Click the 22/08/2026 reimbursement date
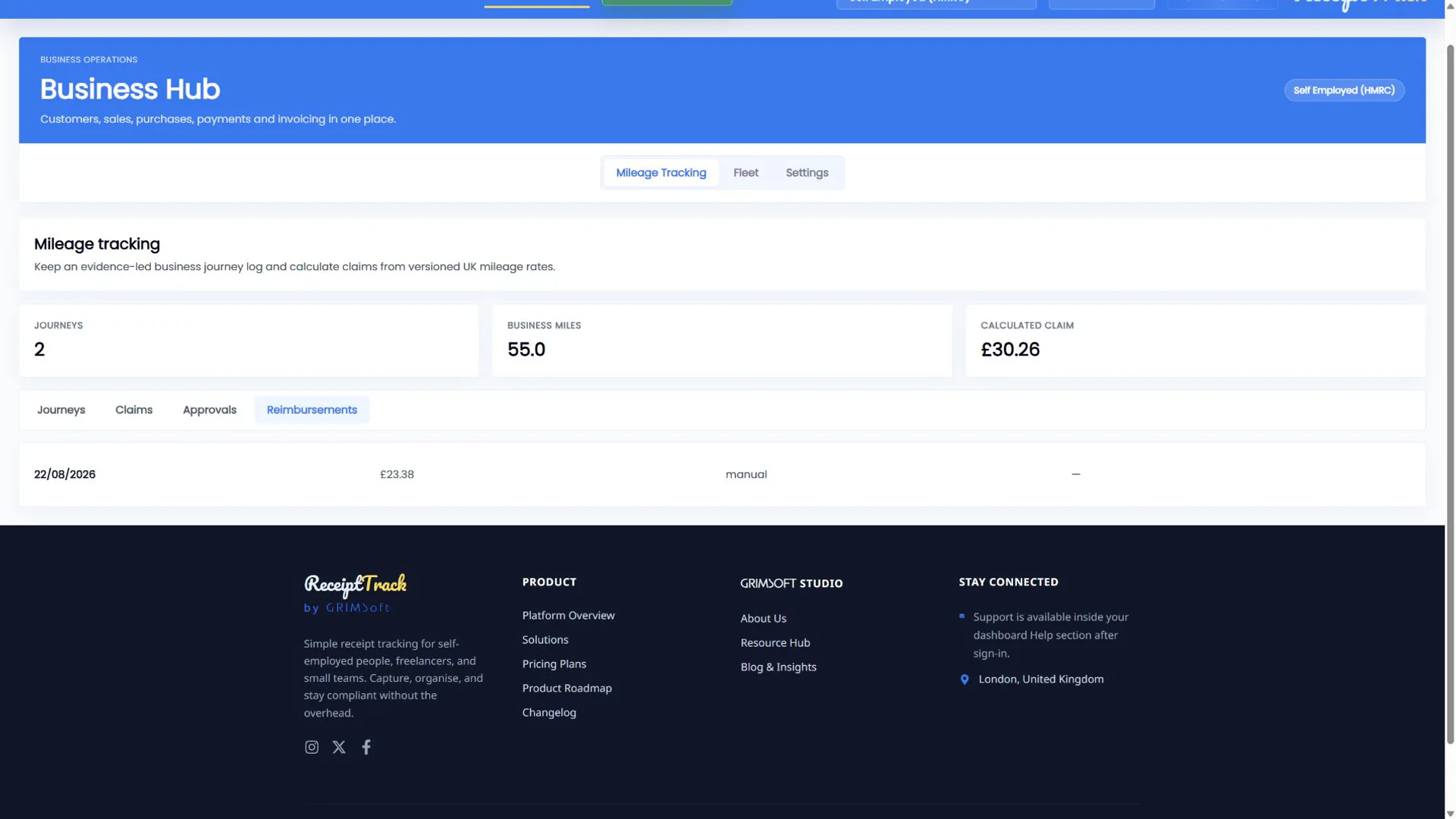The height and width of the screenshot is (819, 1456). 64,474
